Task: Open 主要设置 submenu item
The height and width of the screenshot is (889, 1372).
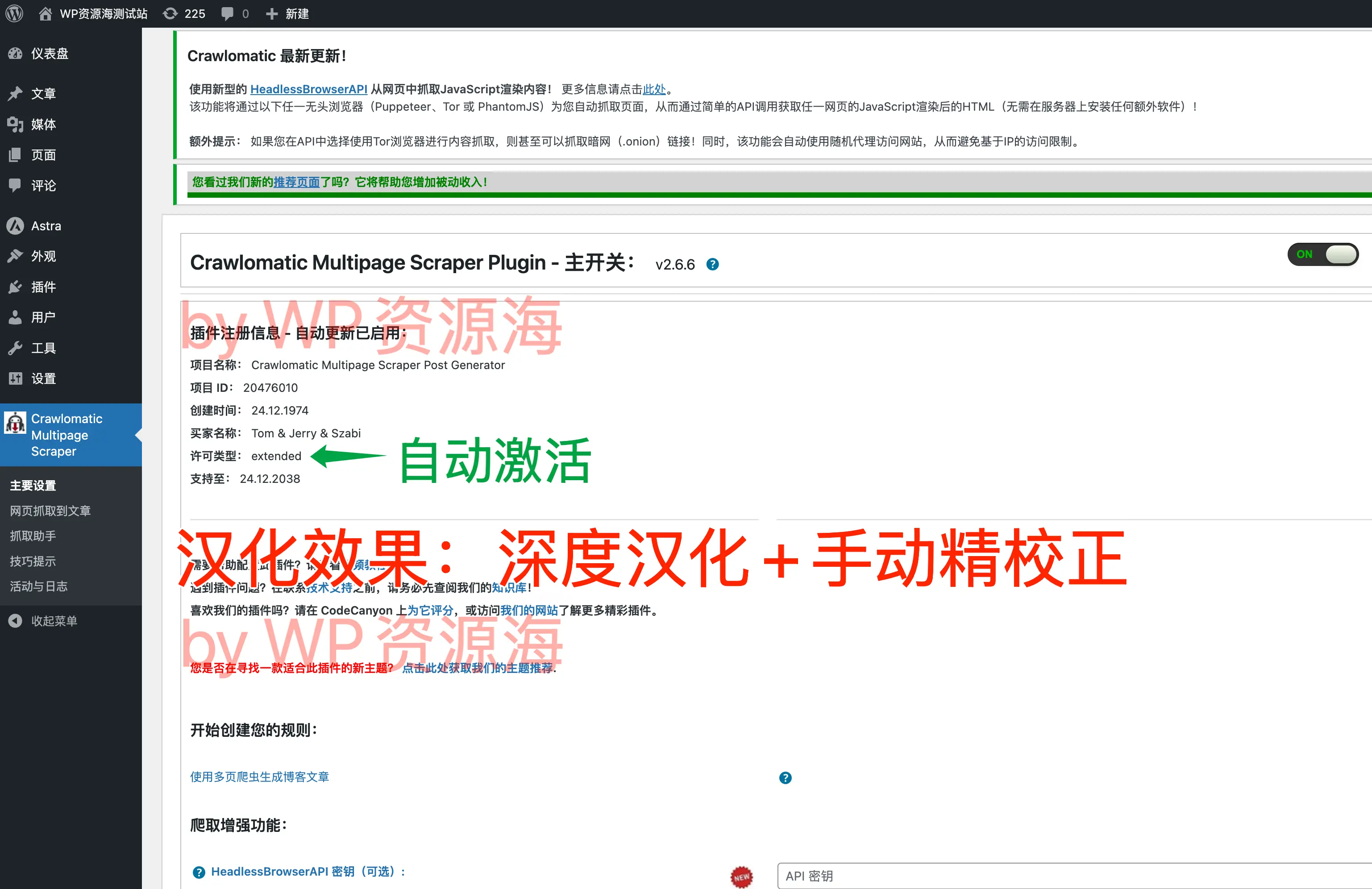Action: (x=33, y=486)
